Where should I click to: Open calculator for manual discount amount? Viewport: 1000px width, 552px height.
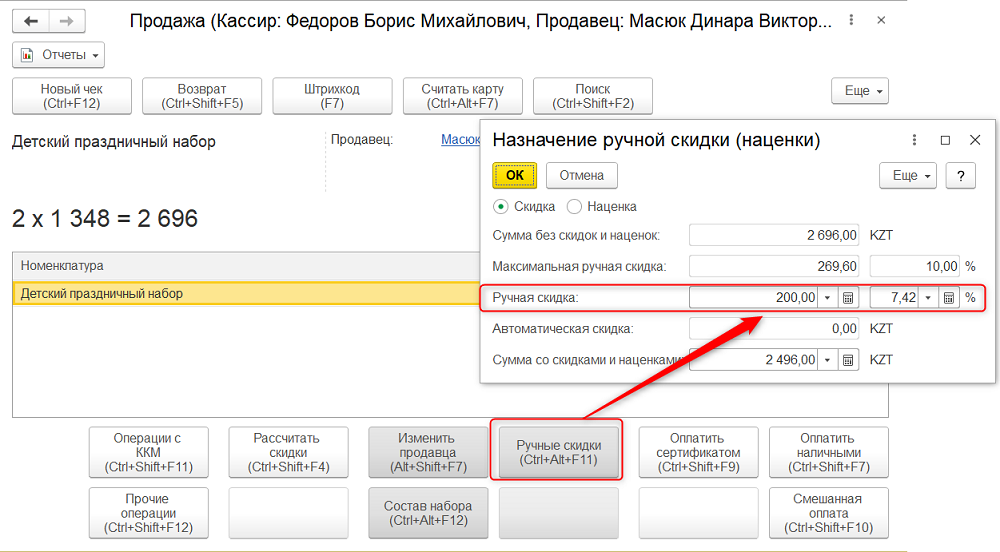click(848, 298)
